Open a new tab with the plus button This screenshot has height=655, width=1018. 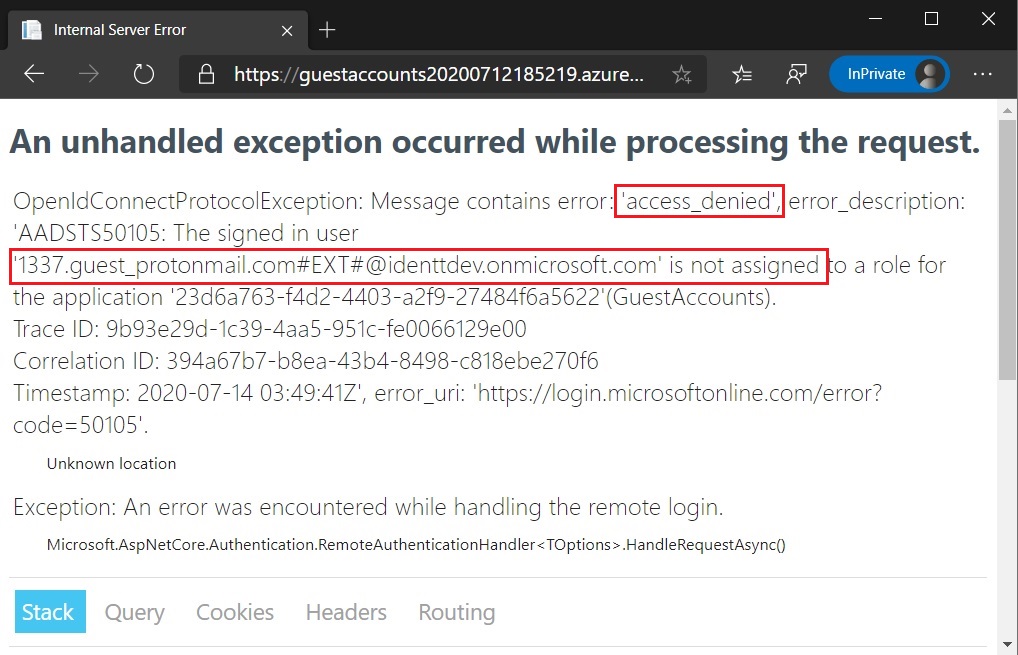pyautogui.click(x=327, y=30)
